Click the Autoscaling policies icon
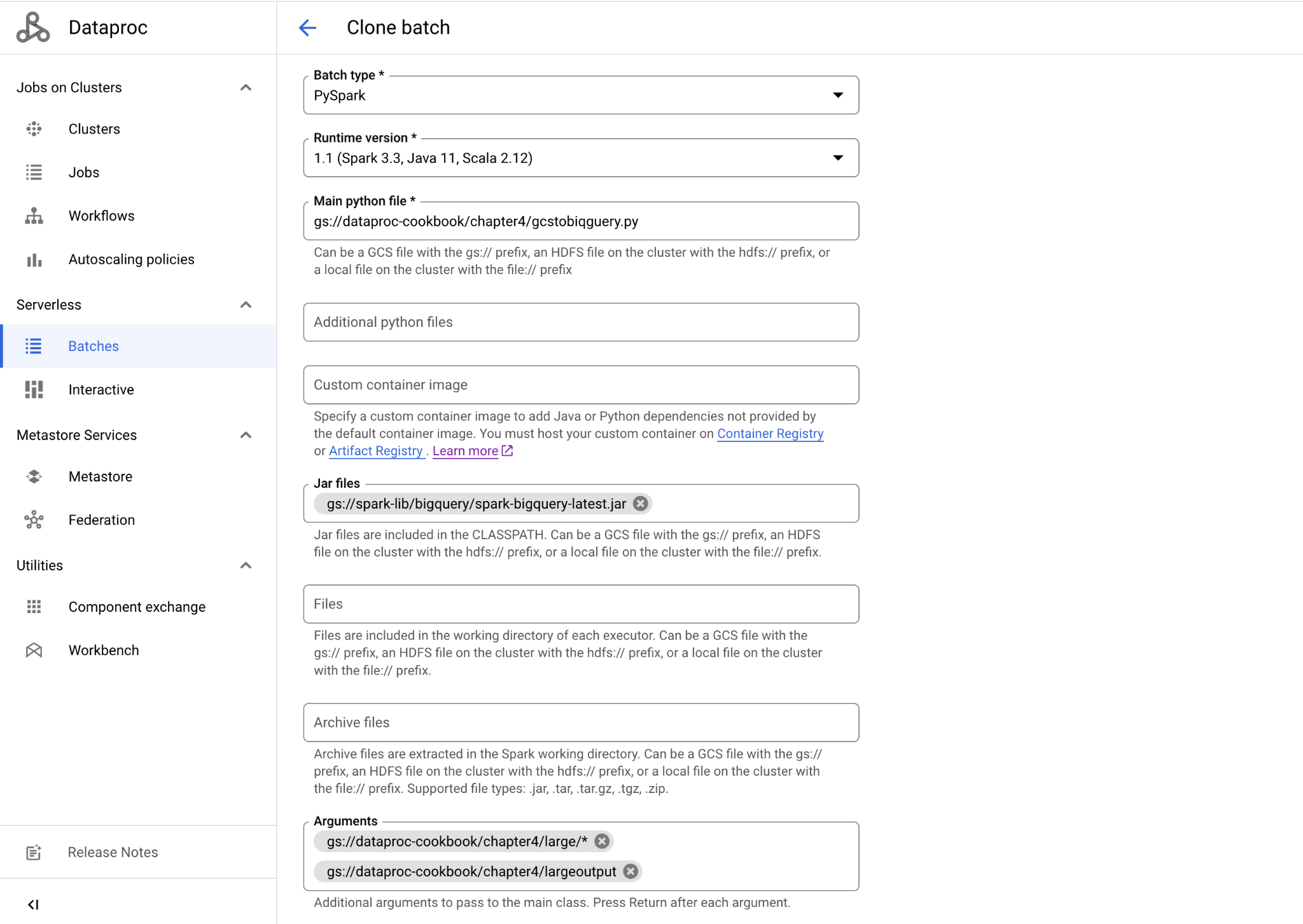Screen dimensions: 1303x924 coord(36,259)
